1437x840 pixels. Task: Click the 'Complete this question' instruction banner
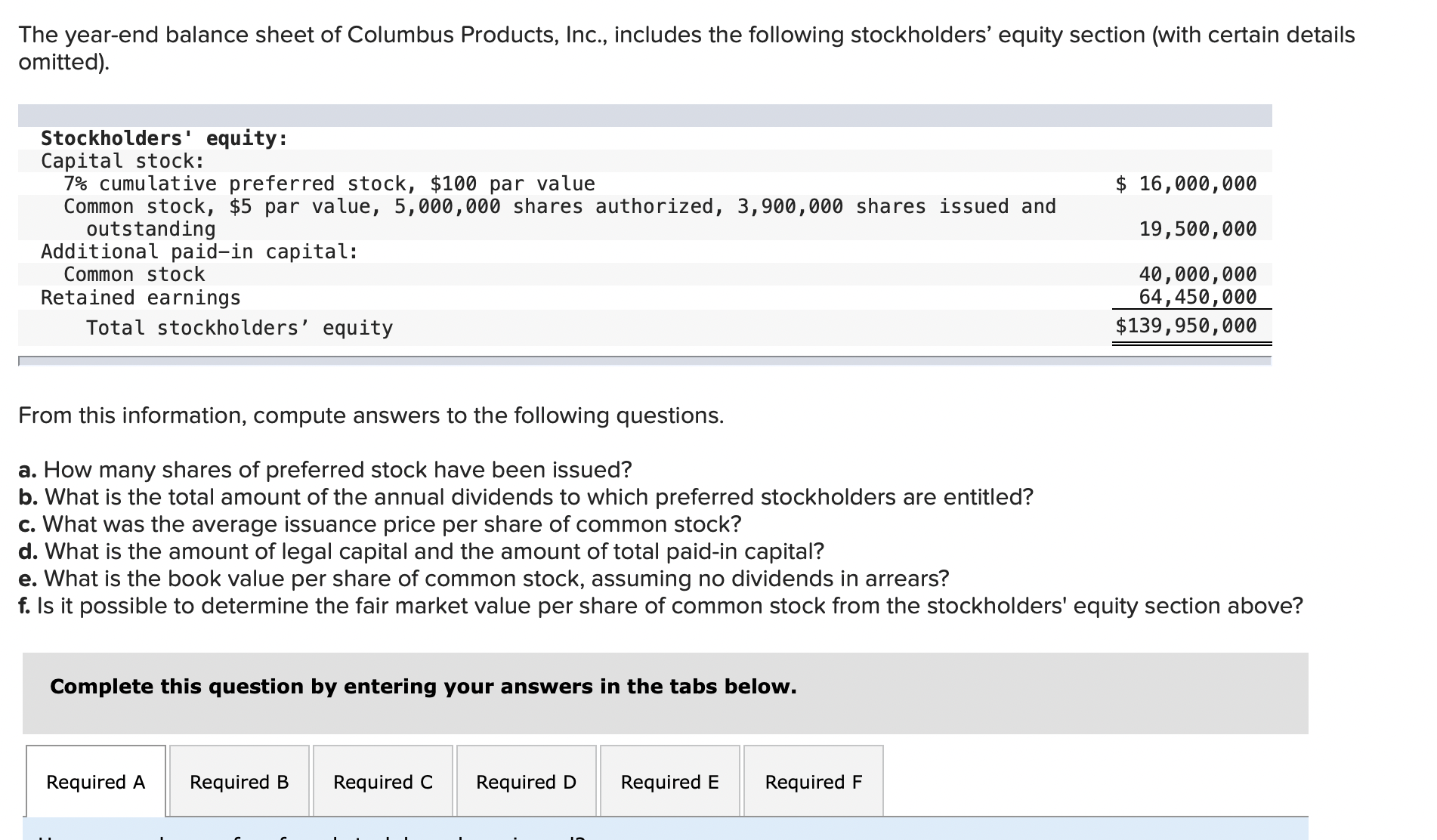423,687
